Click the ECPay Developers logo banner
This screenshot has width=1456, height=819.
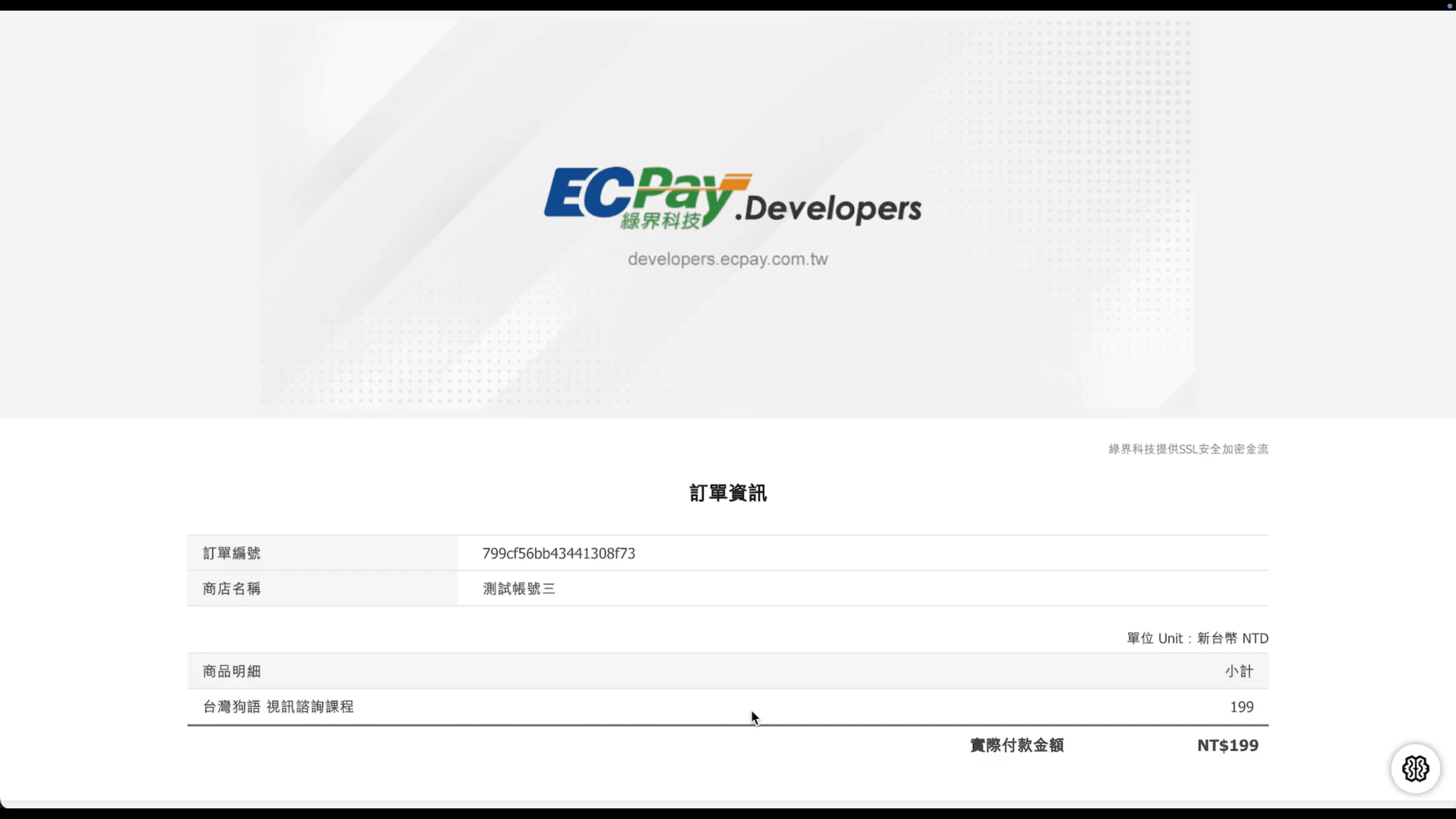point(733,198)
